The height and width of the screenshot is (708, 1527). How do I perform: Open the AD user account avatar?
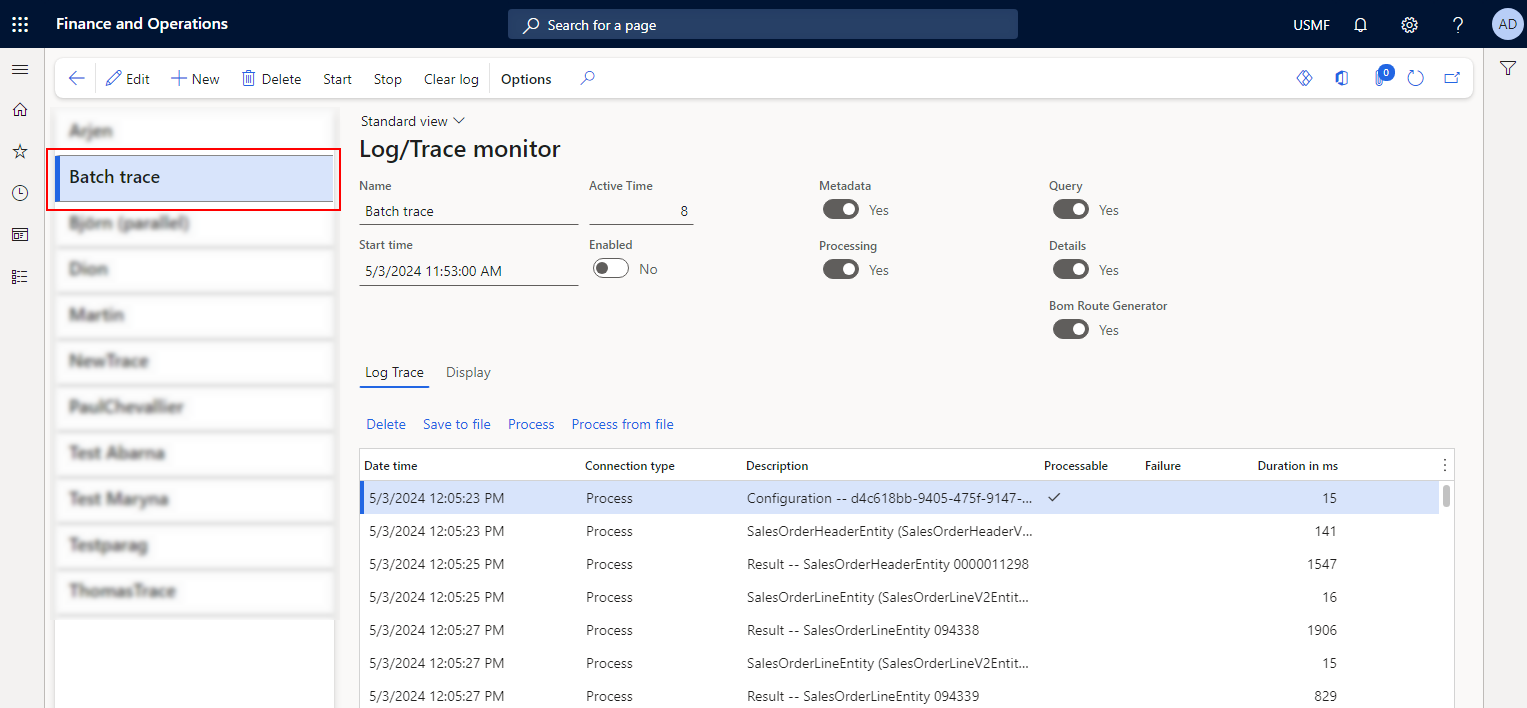click(x=1507, y=25)
